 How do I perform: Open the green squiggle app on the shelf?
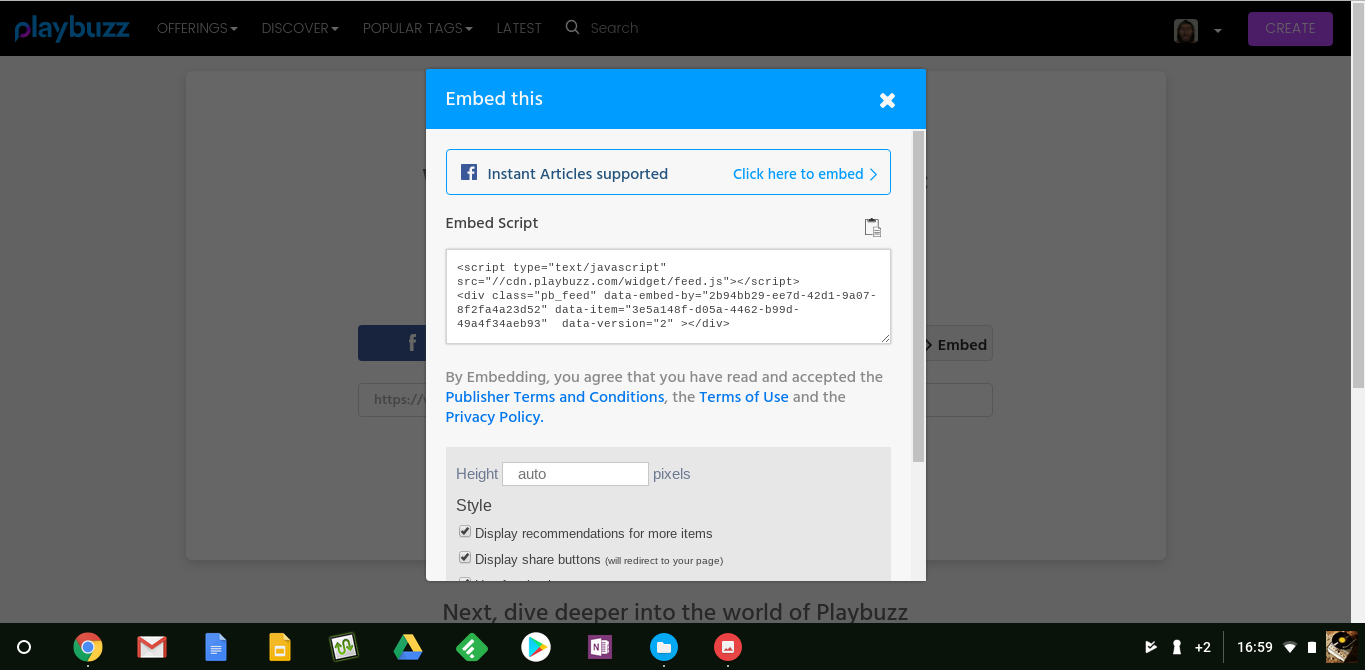[344, 647]
